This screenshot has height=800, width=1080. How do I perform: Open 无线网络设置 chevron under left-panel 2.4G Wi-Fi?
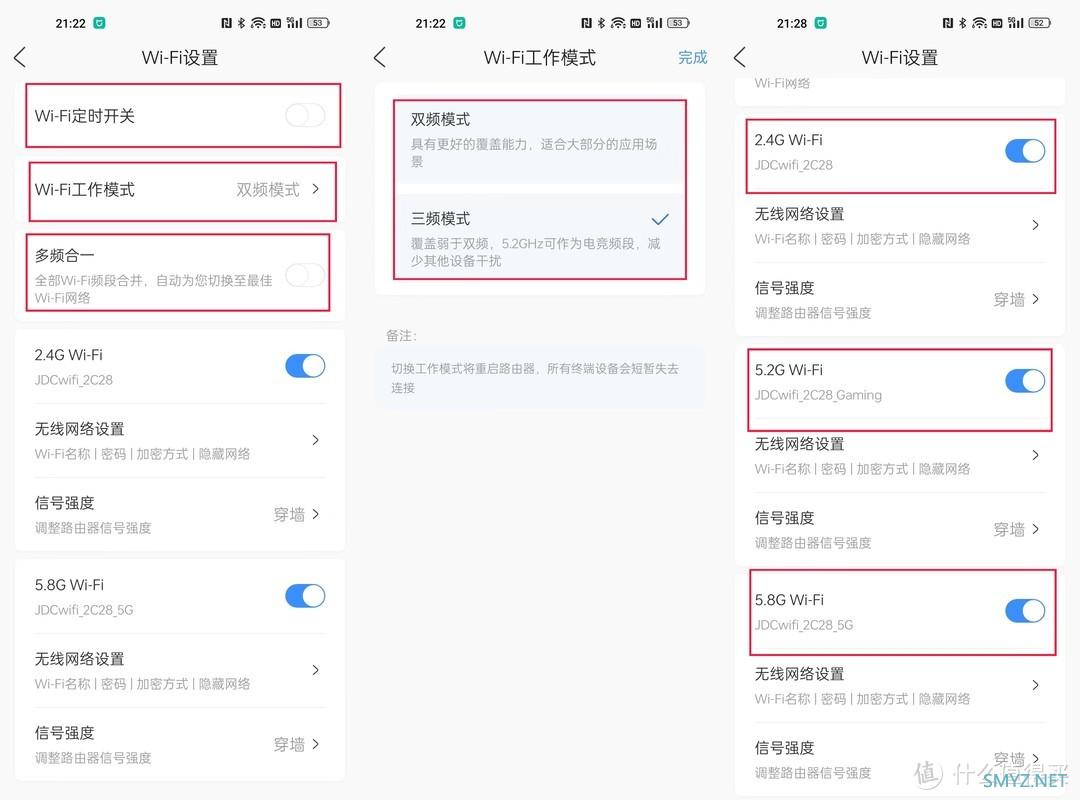pos(315,440)
